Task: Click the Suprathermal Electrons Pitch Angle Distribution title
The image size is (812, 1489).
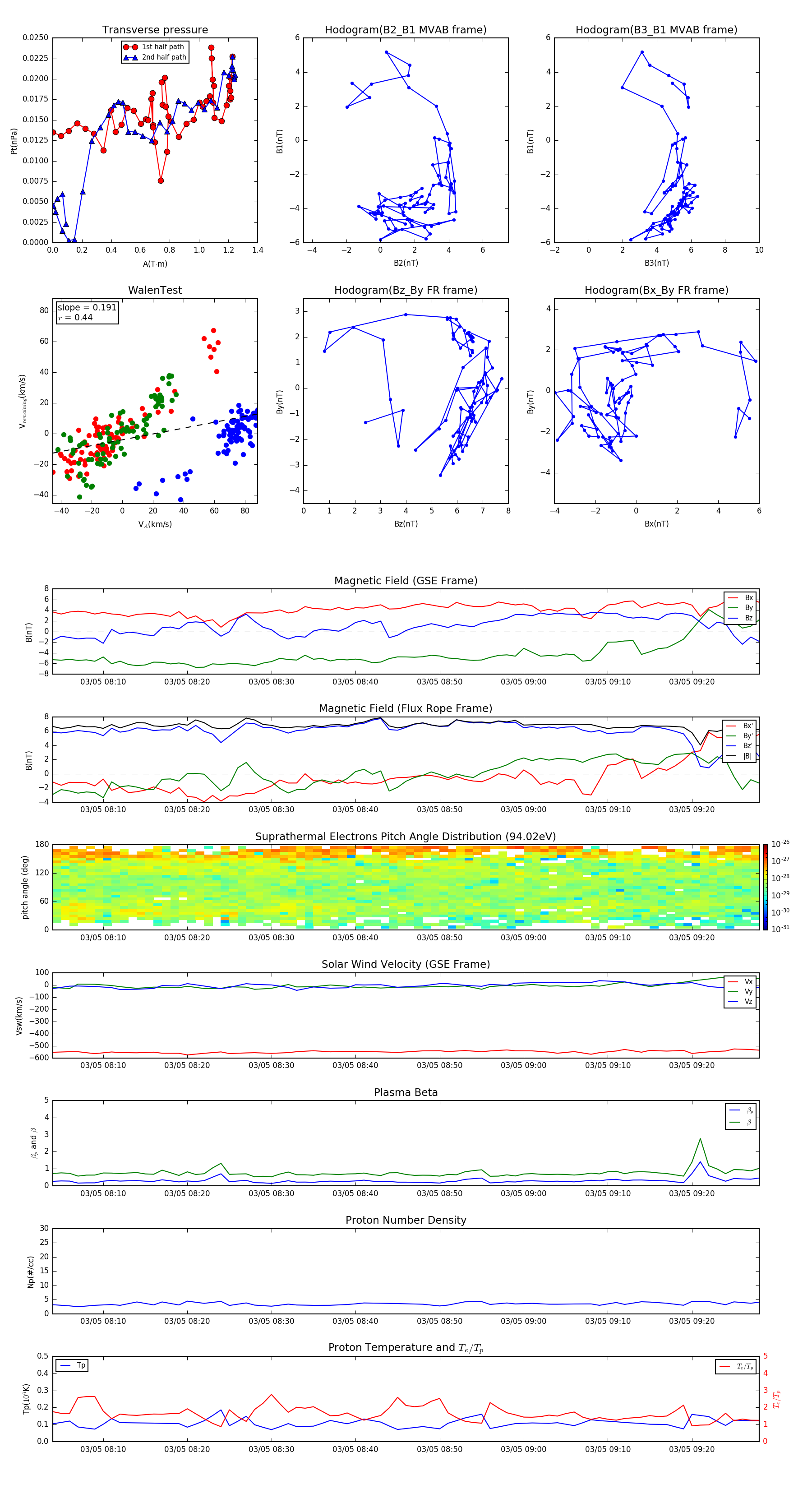Action: [x=406, y=837]
